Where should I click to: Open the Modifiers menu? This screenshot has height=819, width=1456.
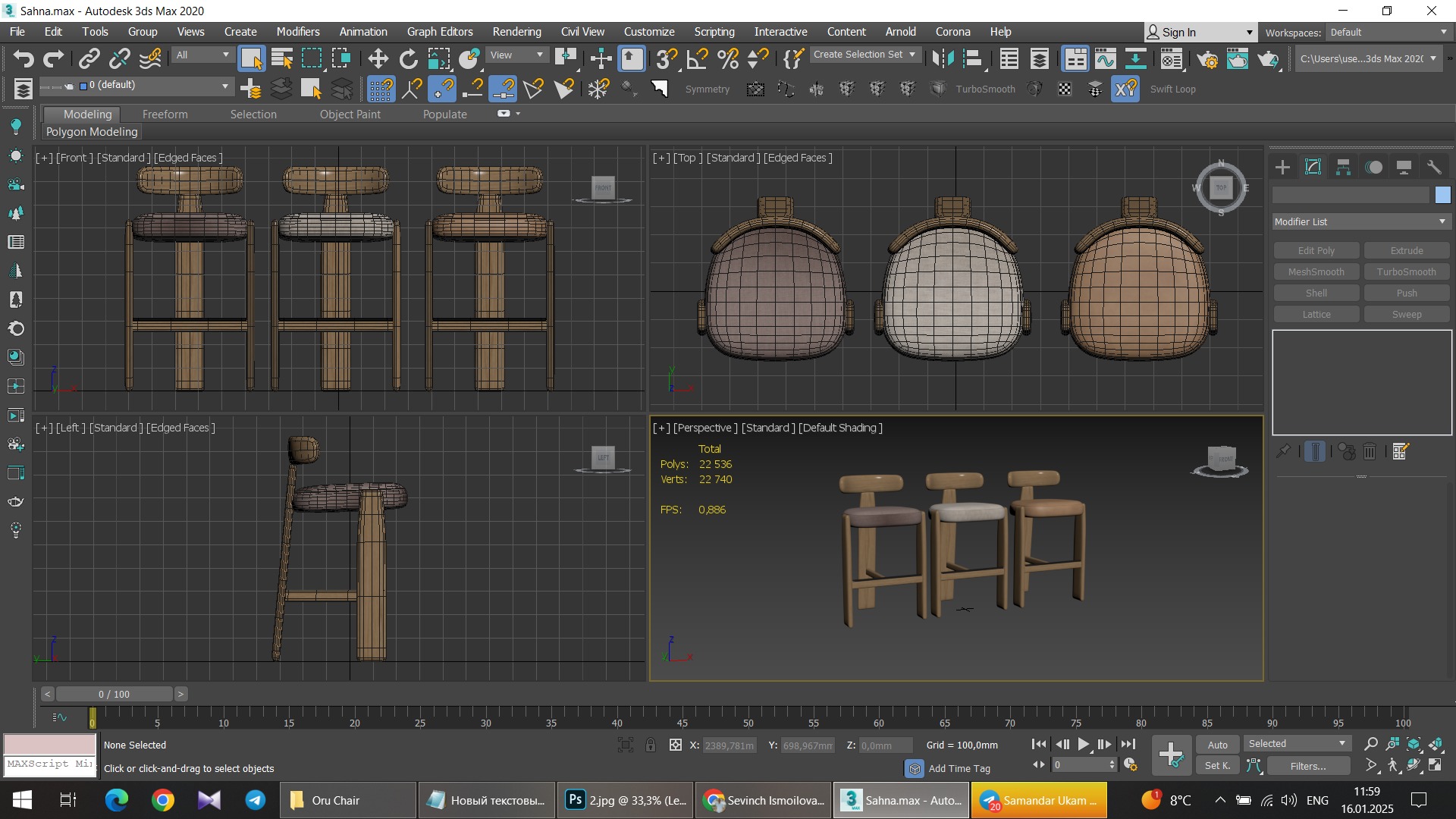tap(297, 32)
